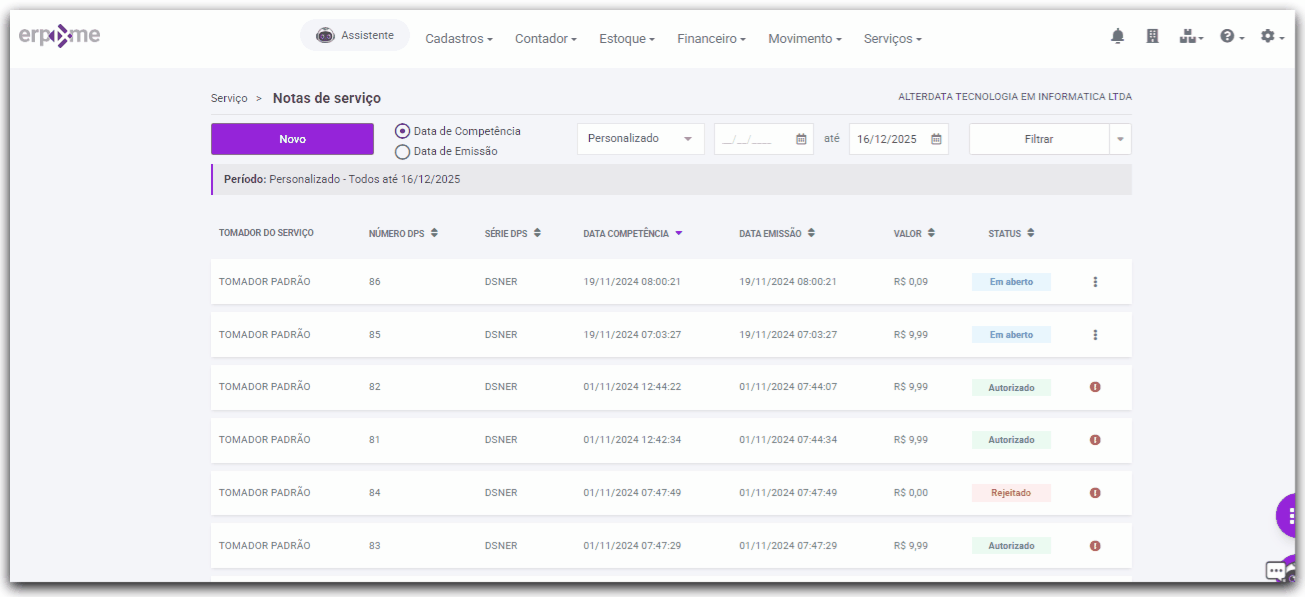Open the notifications bell icon
The height and width of the screenshot is (597, 1305).
pos(1117,36)
